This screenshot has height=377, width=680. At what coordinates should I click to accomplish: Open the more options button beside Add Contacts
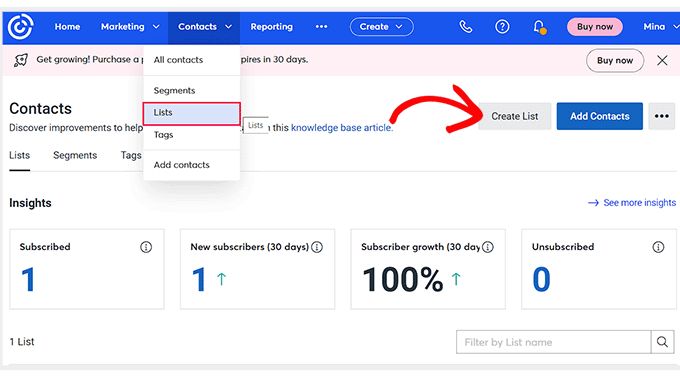[x=661, y=116]
